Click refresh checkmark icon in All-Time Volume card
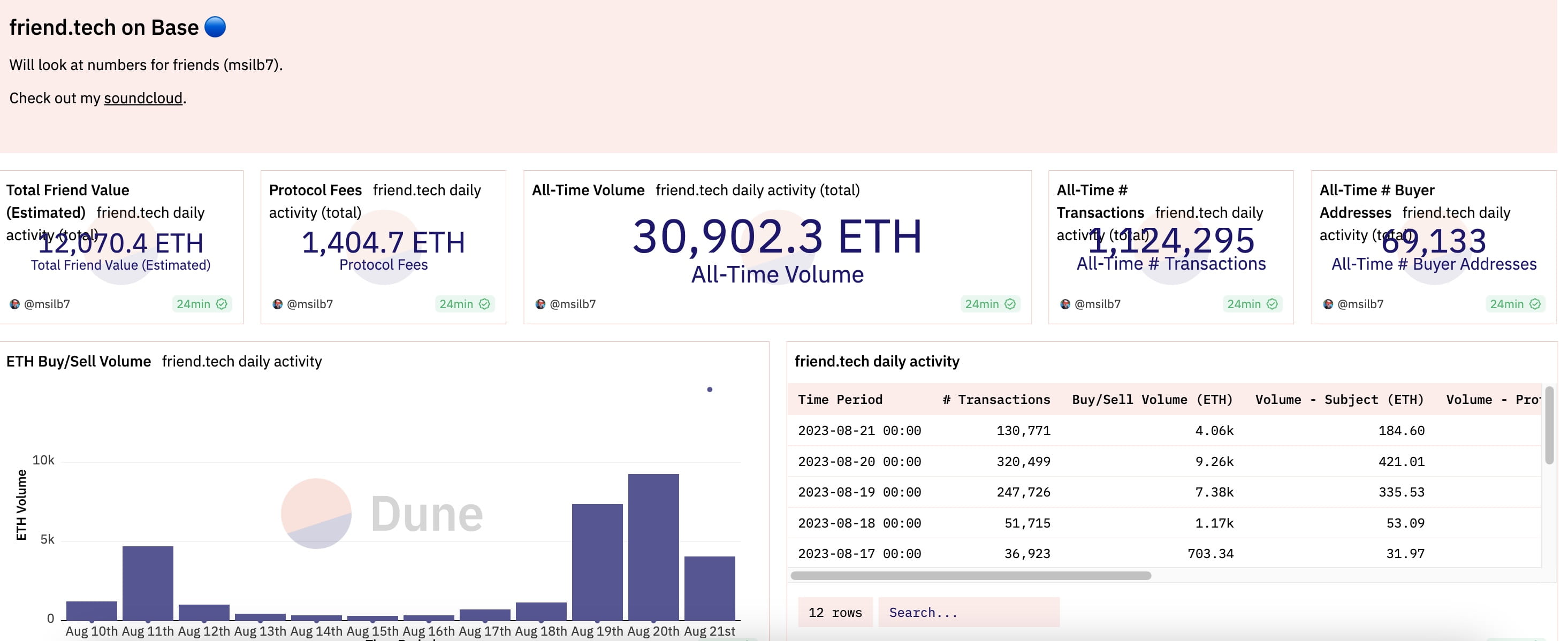1568x641 pixels. [1010, 304]
